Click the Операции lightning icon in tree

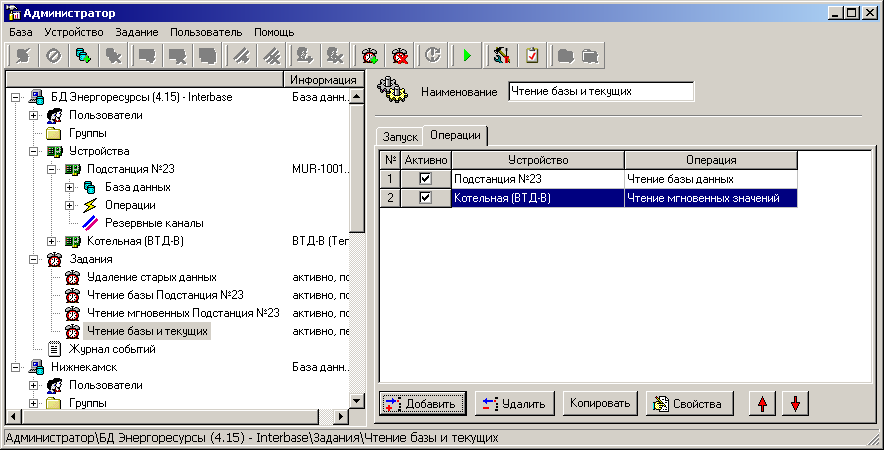(90, 205)
